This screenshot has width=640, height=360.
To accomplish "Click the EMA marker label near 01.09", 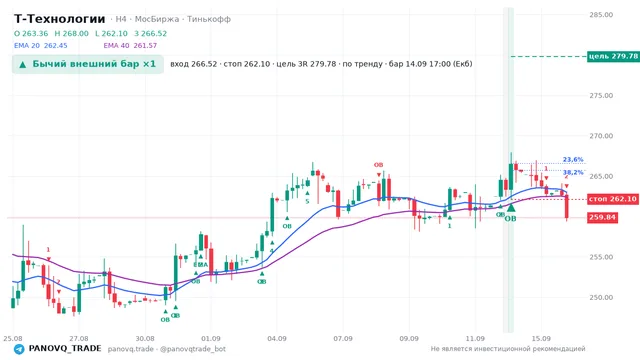I will click(200, 264).
